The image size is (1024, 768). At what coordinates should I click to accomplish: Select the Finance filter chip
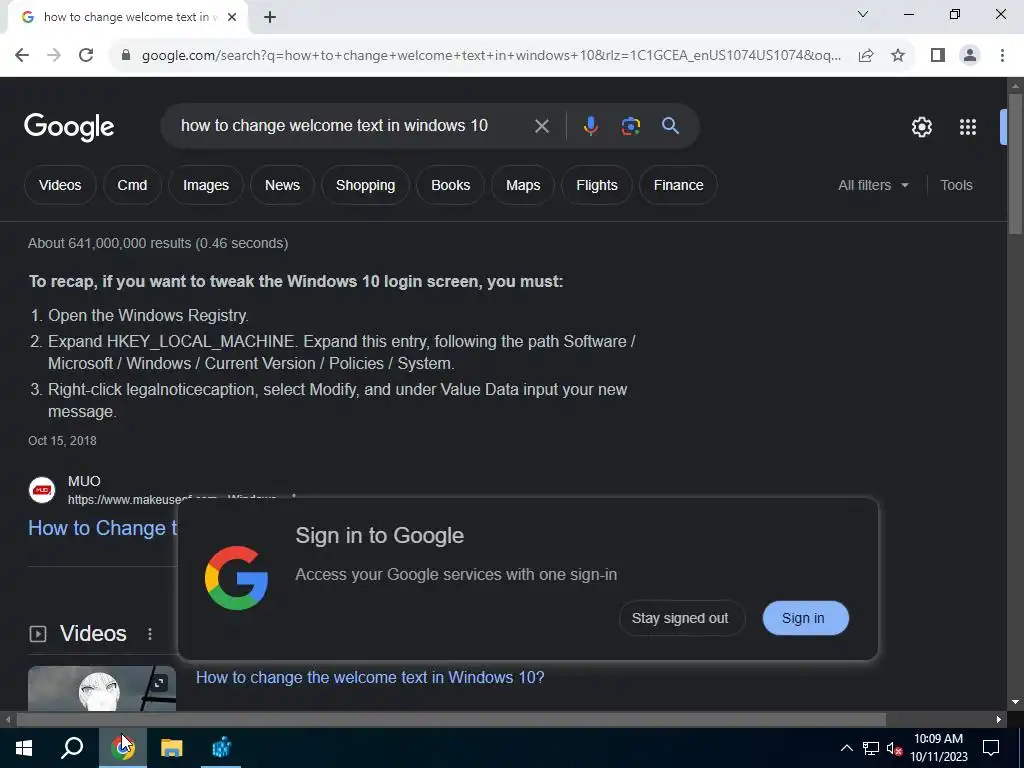[679, 185]
